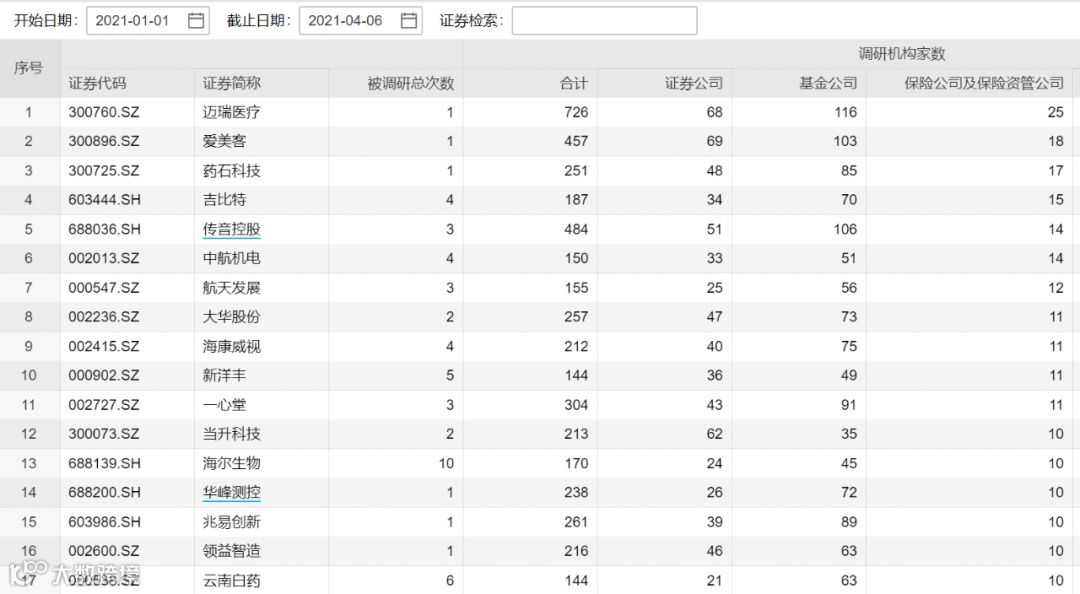Viewport: 1080px width, 594px height.
Task: Sort by 保险公司及保险资管公司 column header
Action: pyautogui.click(x=984, y=83)
